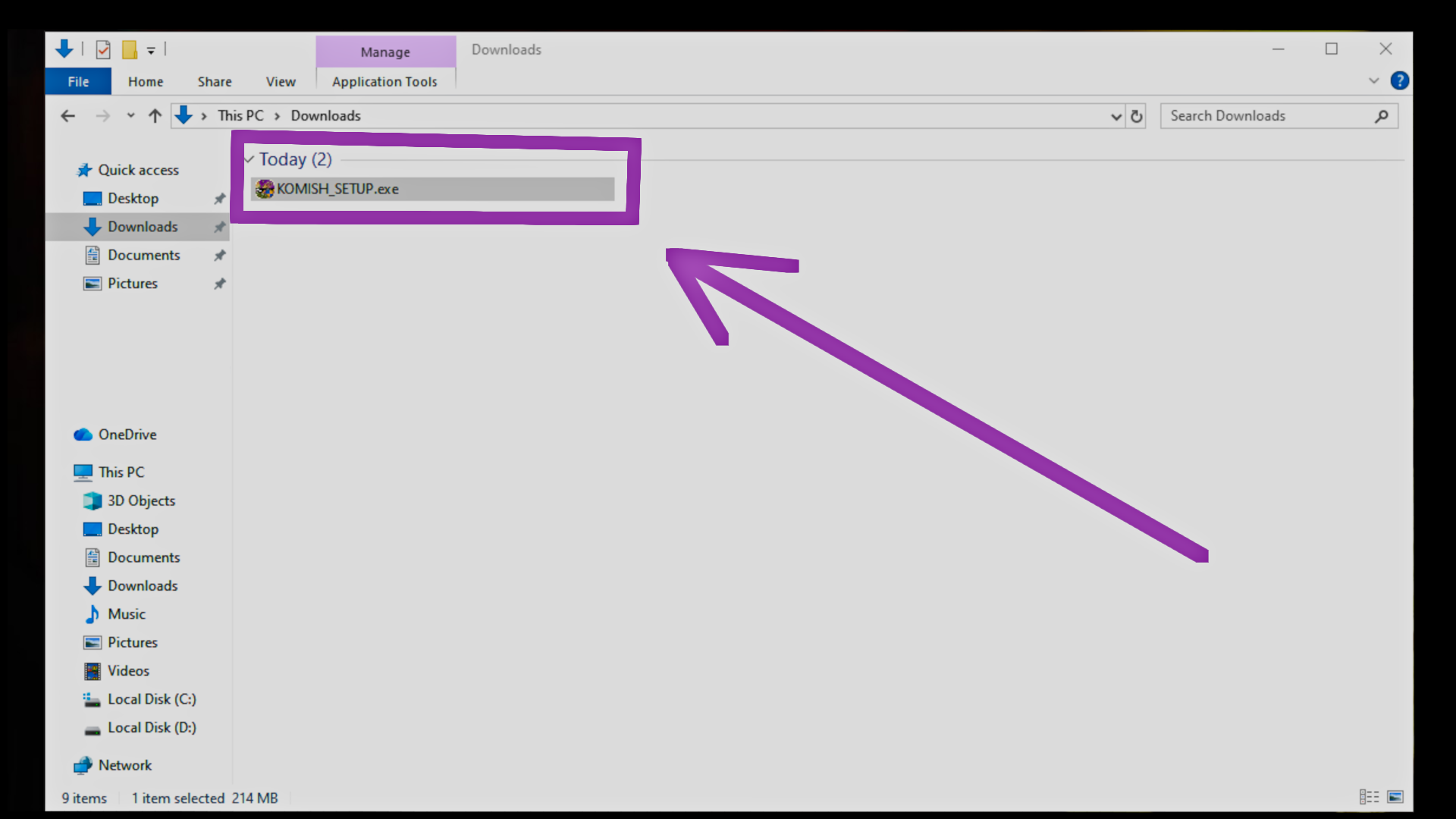
Task: Open pinned Documents under Quick access
Action: (x=143, y=256)
